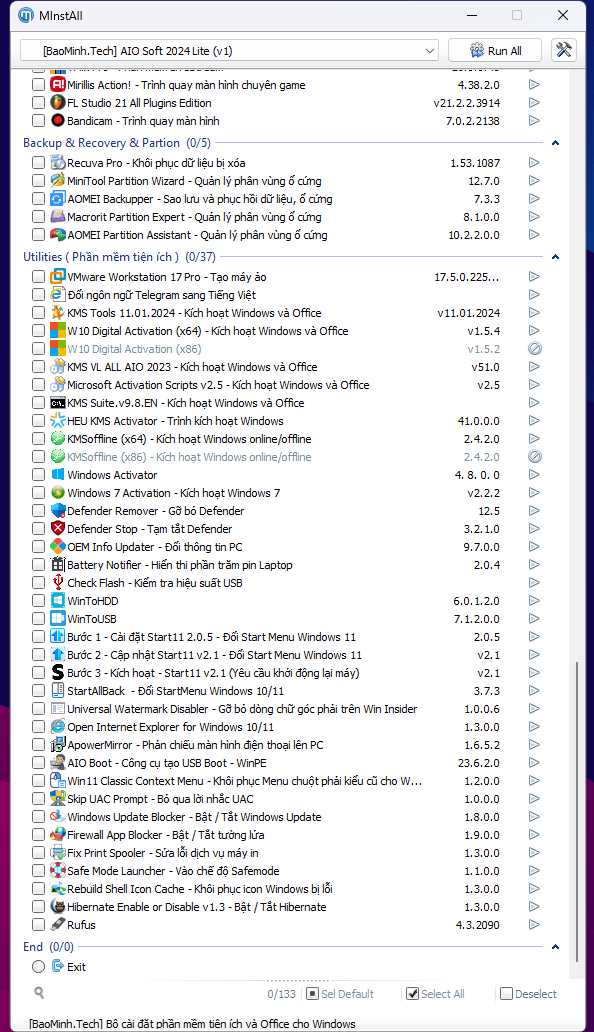This screenshot has width=594, height=1032.
Task: Tick the Windows 7 Activation checkbox
Action: click(x=38, y=492)
